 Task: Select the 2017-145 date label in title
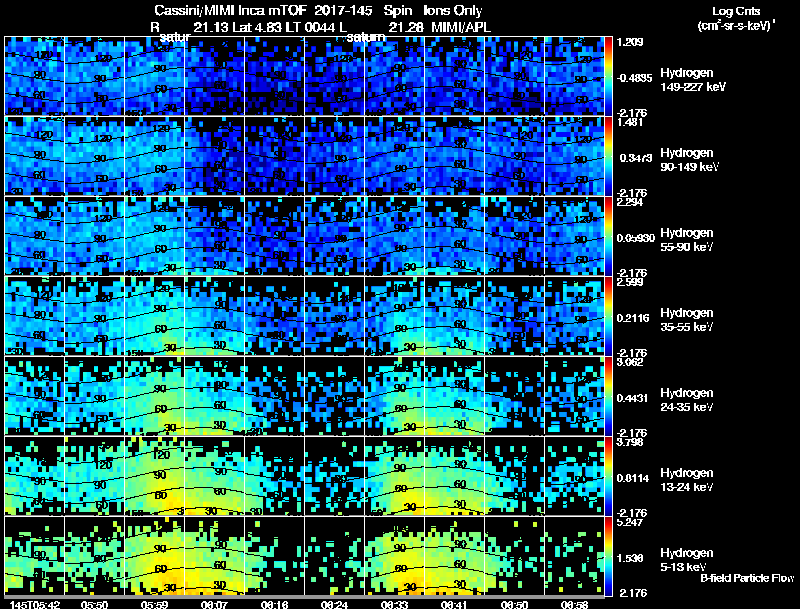point(343,11)
